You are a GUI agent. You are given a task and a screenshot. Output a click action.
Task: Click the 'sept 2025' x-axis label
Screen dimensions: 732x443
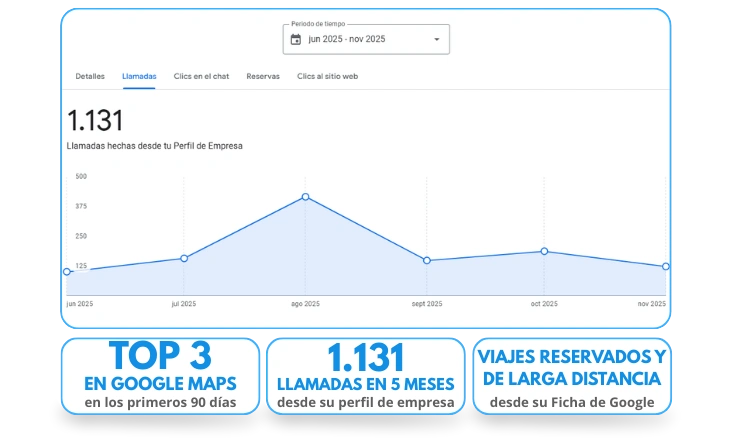[x=427, y=304]
